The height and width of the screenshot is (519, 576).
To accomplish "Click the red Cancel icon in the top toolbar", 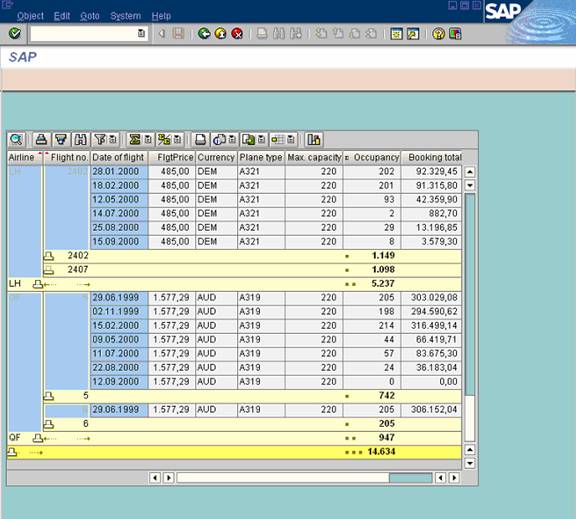I will coord(237,34).
